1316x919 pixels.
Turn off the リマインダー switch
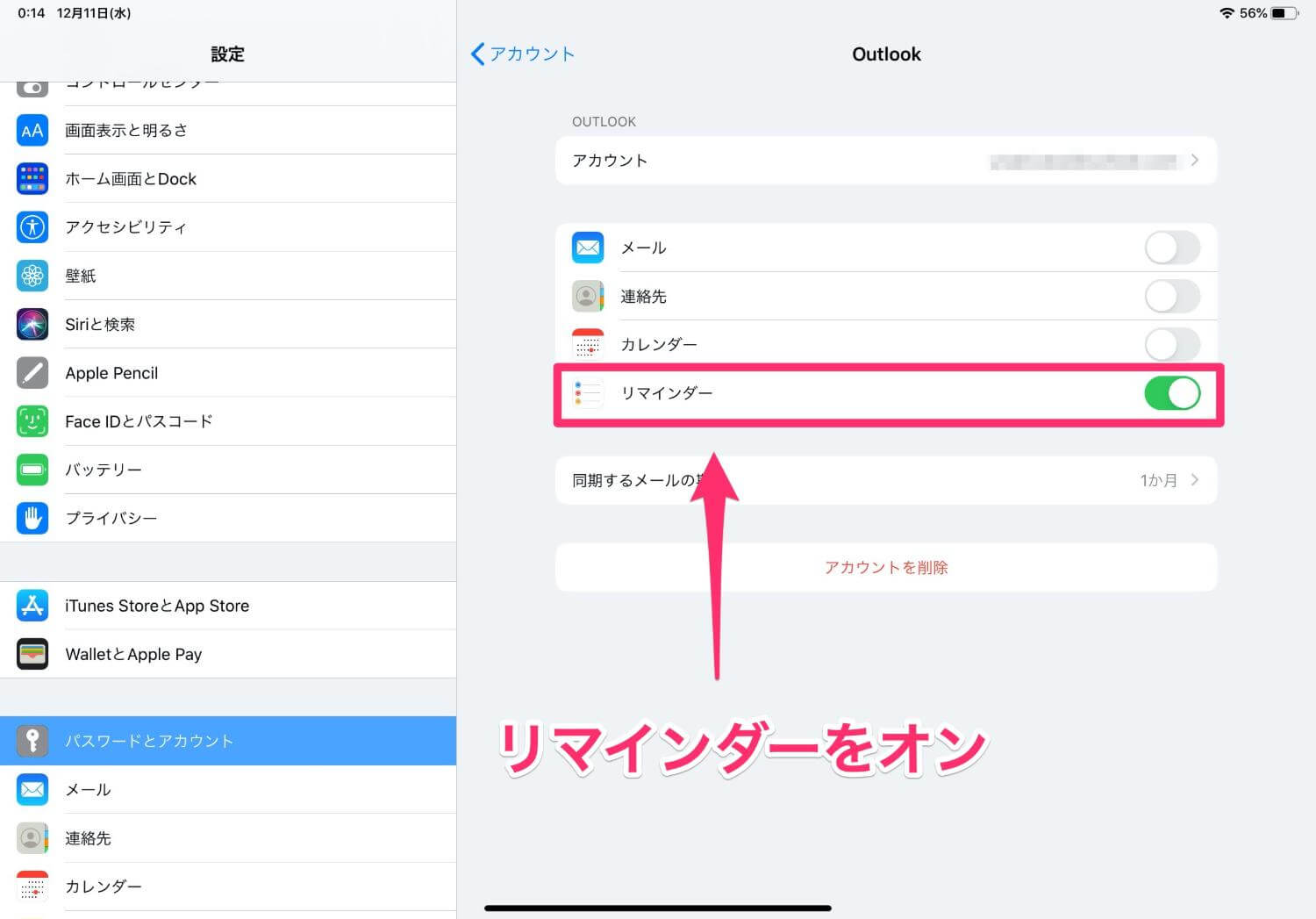point(1172,393)
